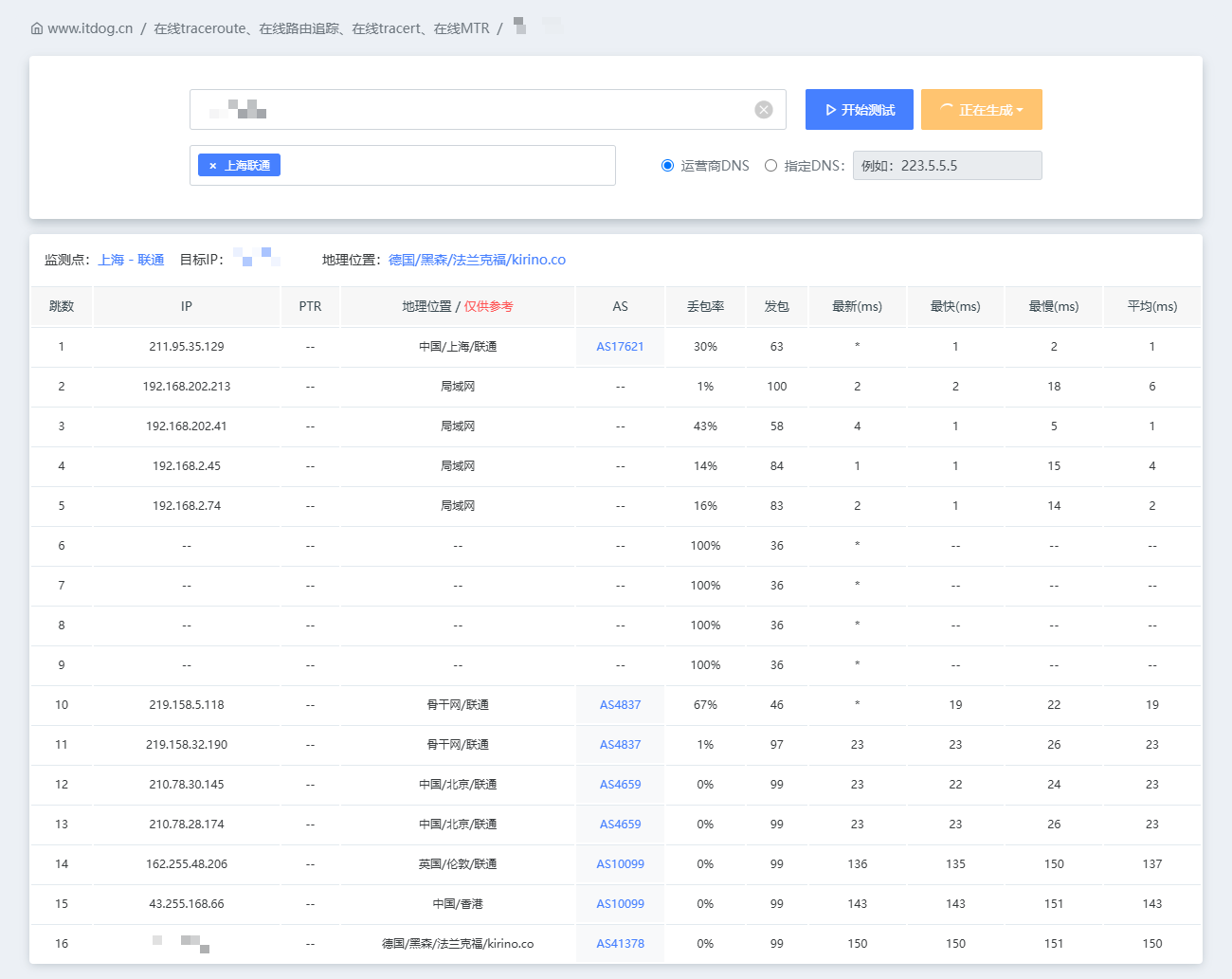Screen dimensions: 1232x979
Task: Clear the target address input with the X icon
Action: coord(764,110)
